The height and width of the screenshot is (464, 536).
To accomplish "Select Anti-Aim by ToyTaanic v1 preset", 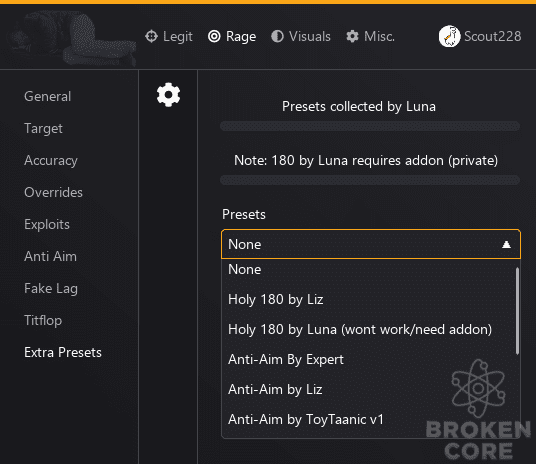I will coord(368,420).
